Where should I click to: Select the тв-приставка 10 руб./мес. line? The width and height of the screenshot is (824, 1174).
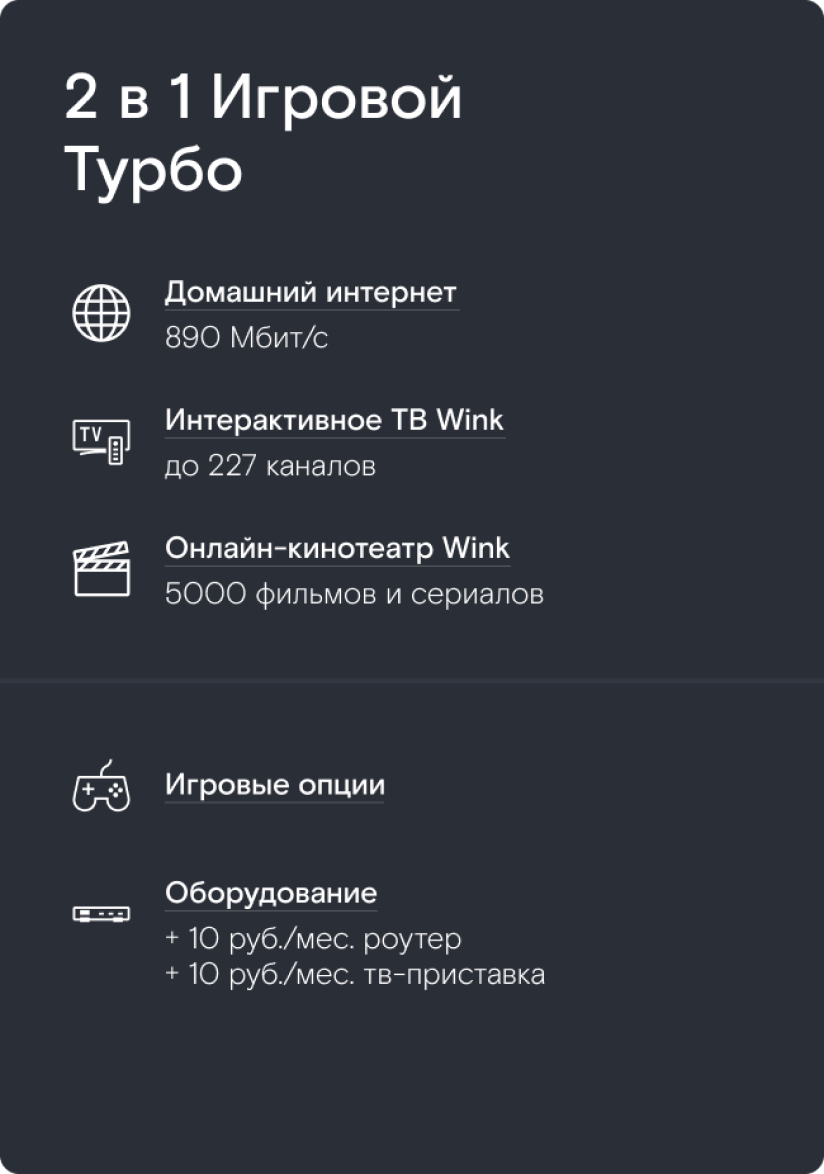(355, 975)
